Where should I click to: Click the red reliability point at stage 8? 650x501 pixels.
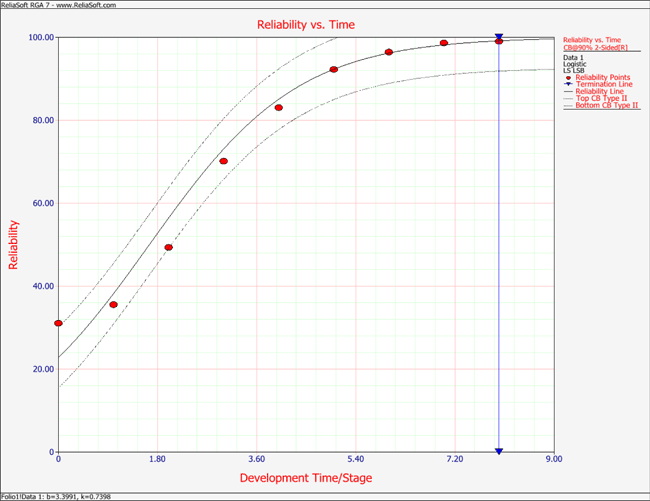tap(499, 41)
